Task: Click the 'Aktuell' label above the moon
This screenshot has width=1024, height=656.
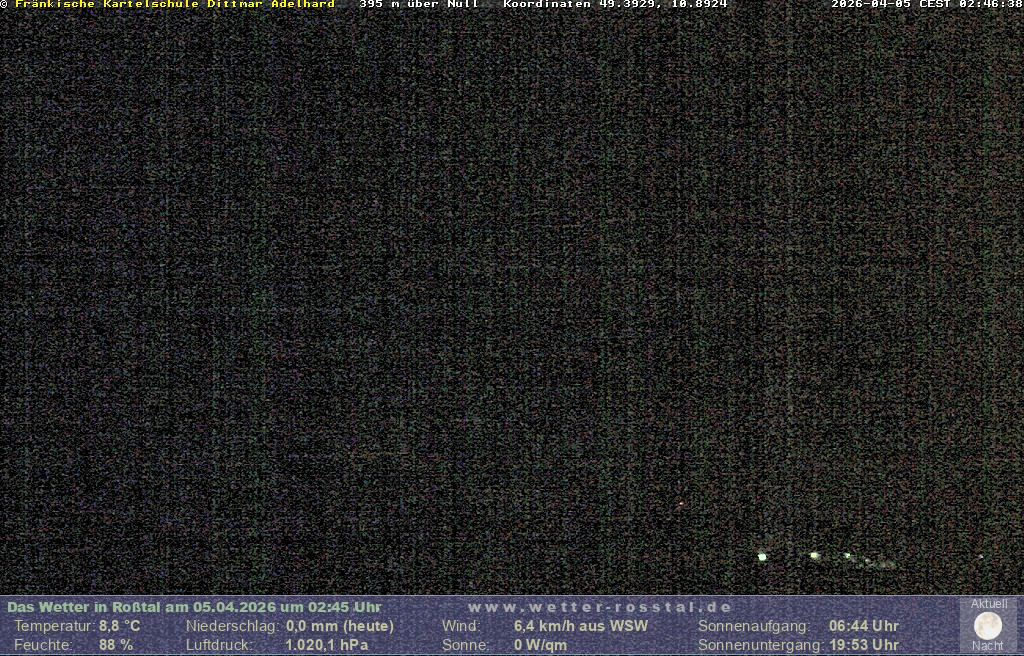Action: click(989, 604)
